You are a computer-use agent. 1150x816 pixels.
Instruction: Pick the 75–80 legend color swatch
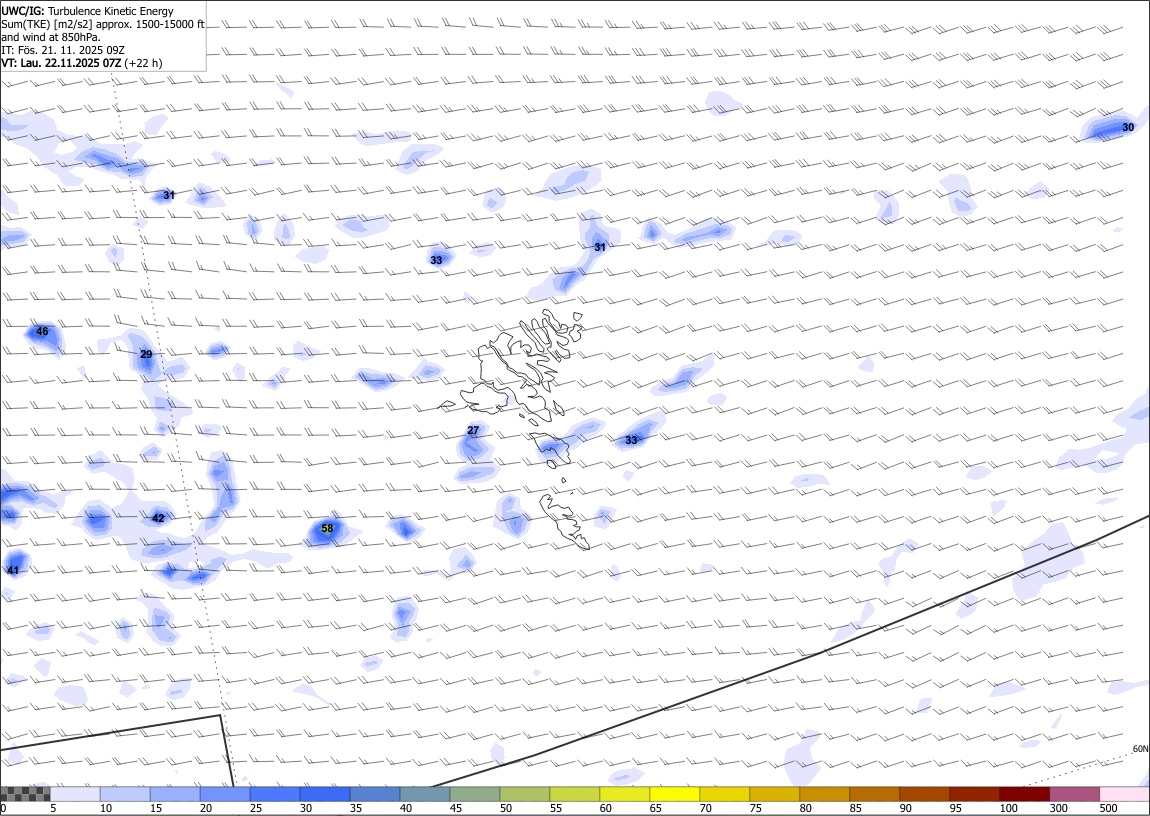click(x=774, y=794)
